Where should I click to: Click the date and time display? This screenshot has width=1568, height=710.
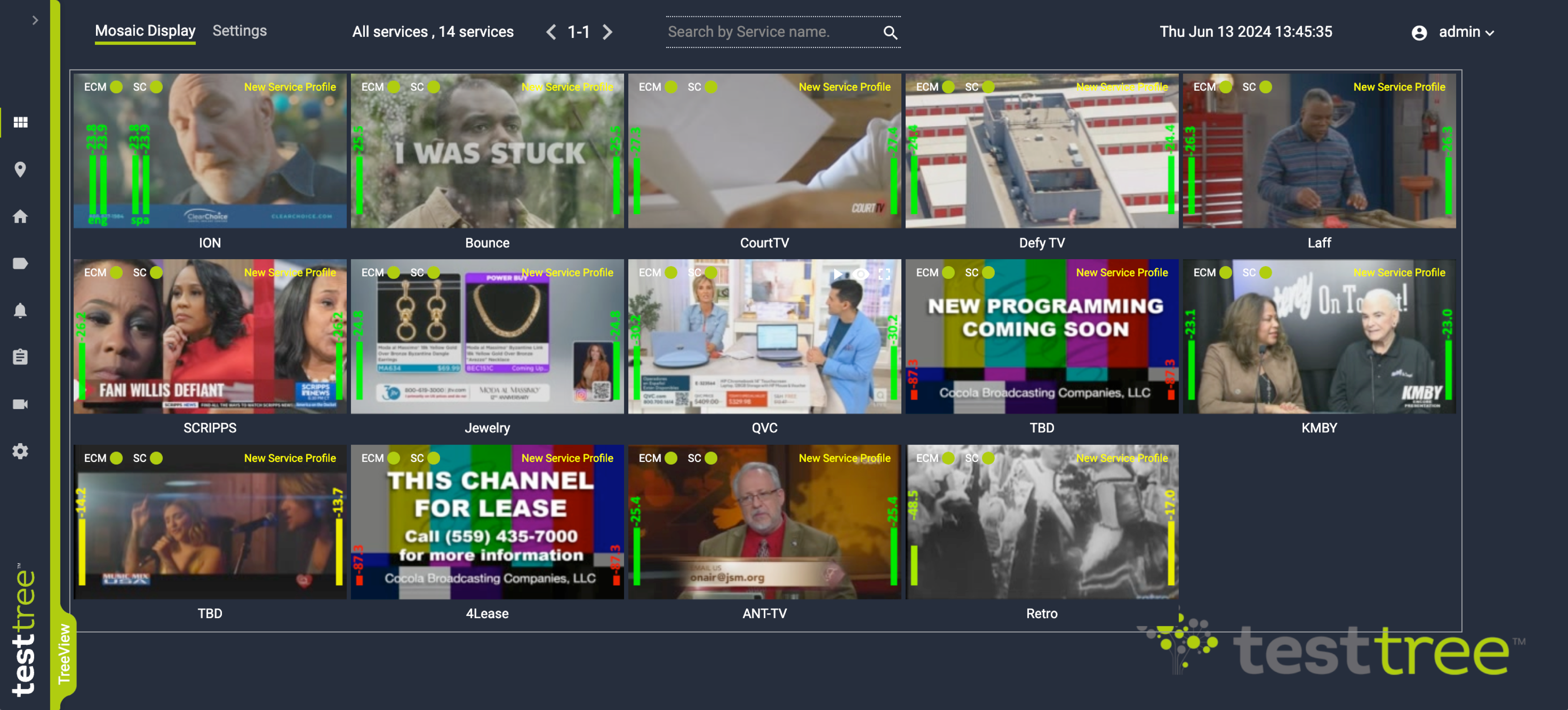click(x=1245, y=32)
